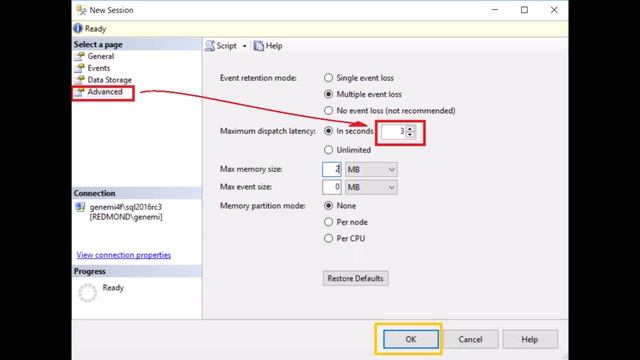The width and height of the screenshot is (640, 360).
Task: Open the Events page
Action: click(98, 68)
